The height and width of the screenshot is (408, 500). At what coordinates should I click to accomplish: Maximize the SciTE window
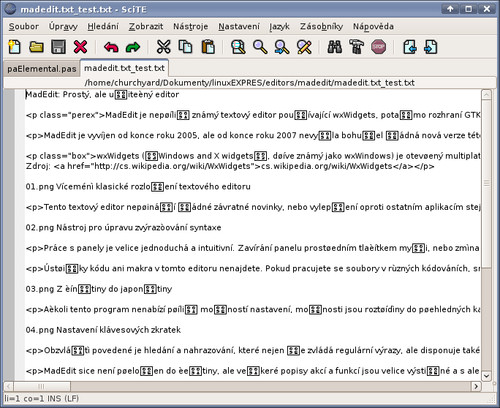pos(468,9)
